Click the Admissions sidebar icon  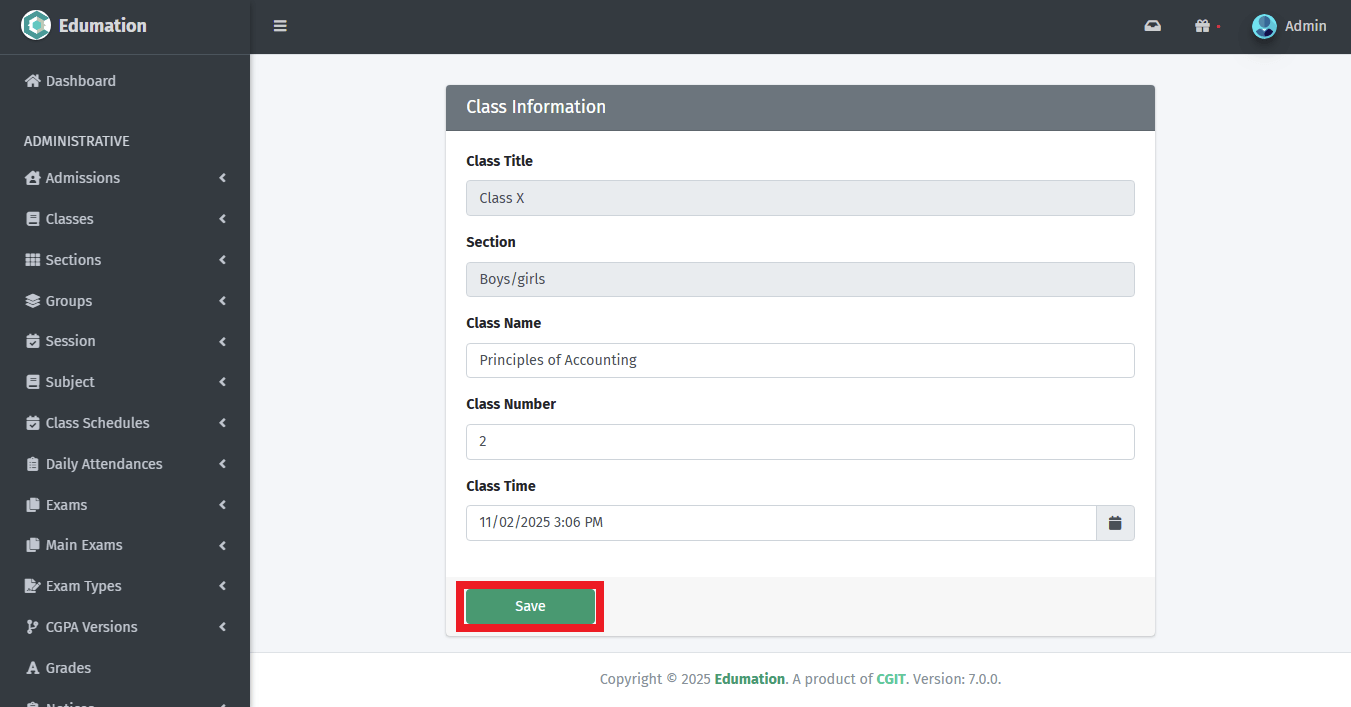point(33,178)
